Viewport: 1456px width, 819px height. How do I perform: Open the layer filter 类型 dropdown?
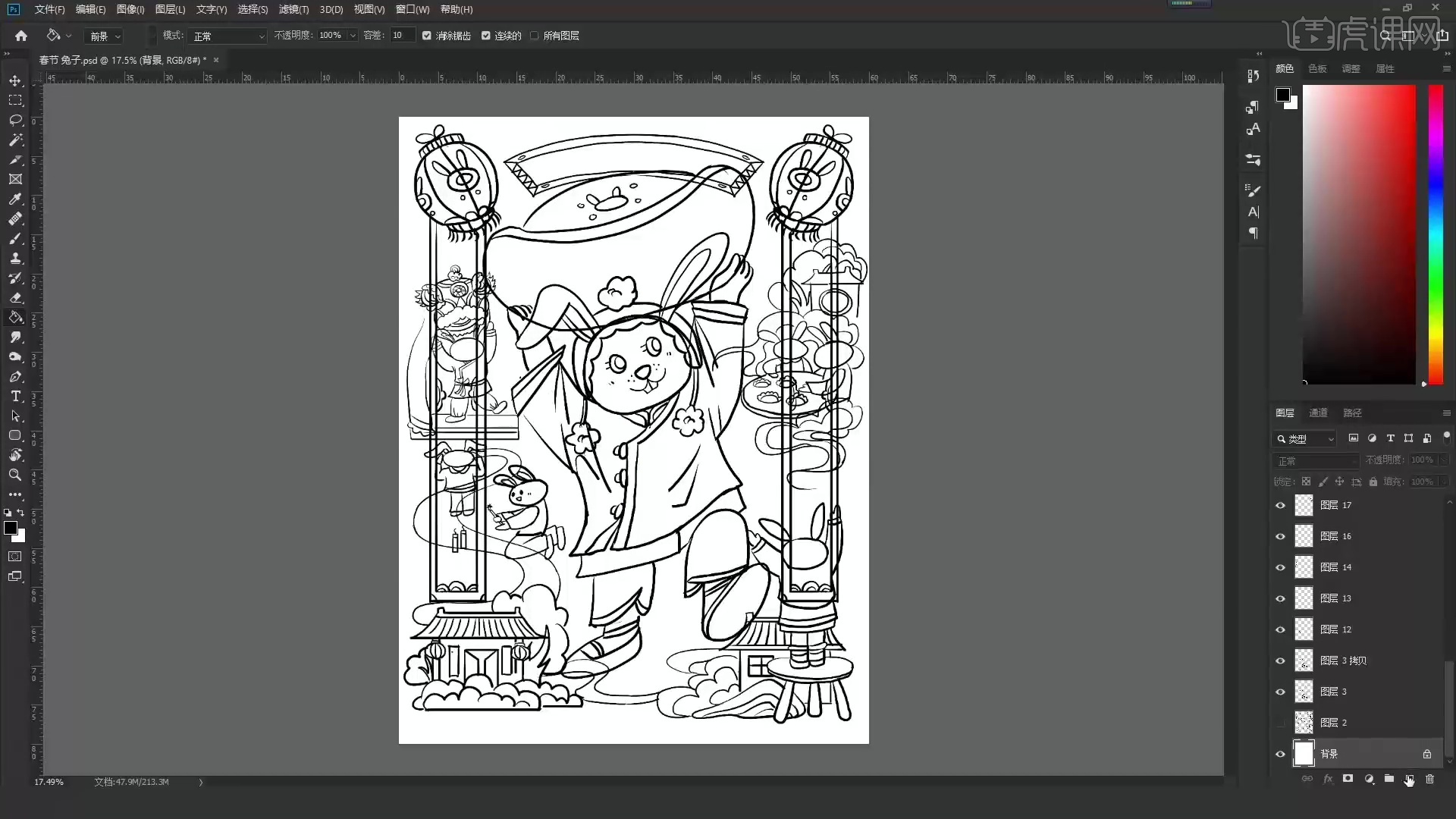coord(1304,438)
